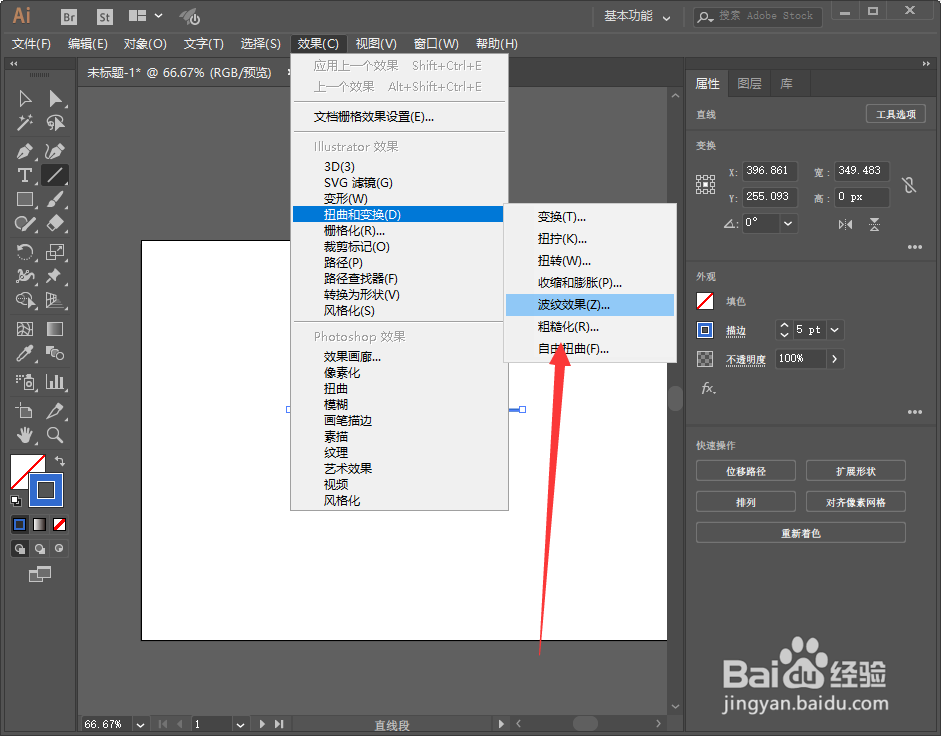Select the Line Segment tool
This screenshot has height=736, width=941.
[x=55, y=175]
